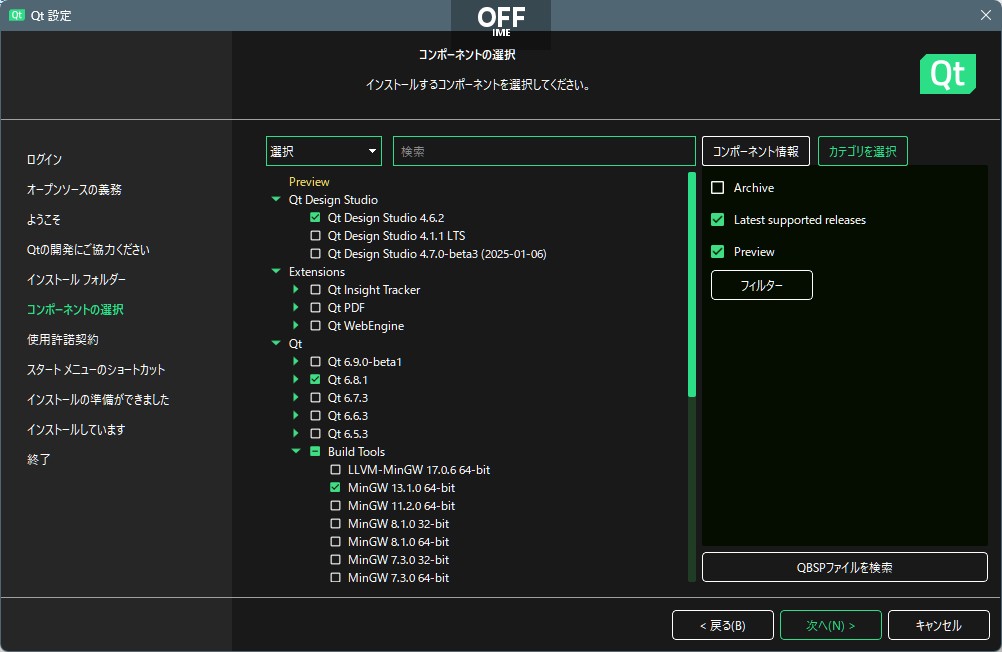Uncheck MinGW 13.1.0 64-bit
This screenshot has width=1002, height=652.
click(335, 487)
